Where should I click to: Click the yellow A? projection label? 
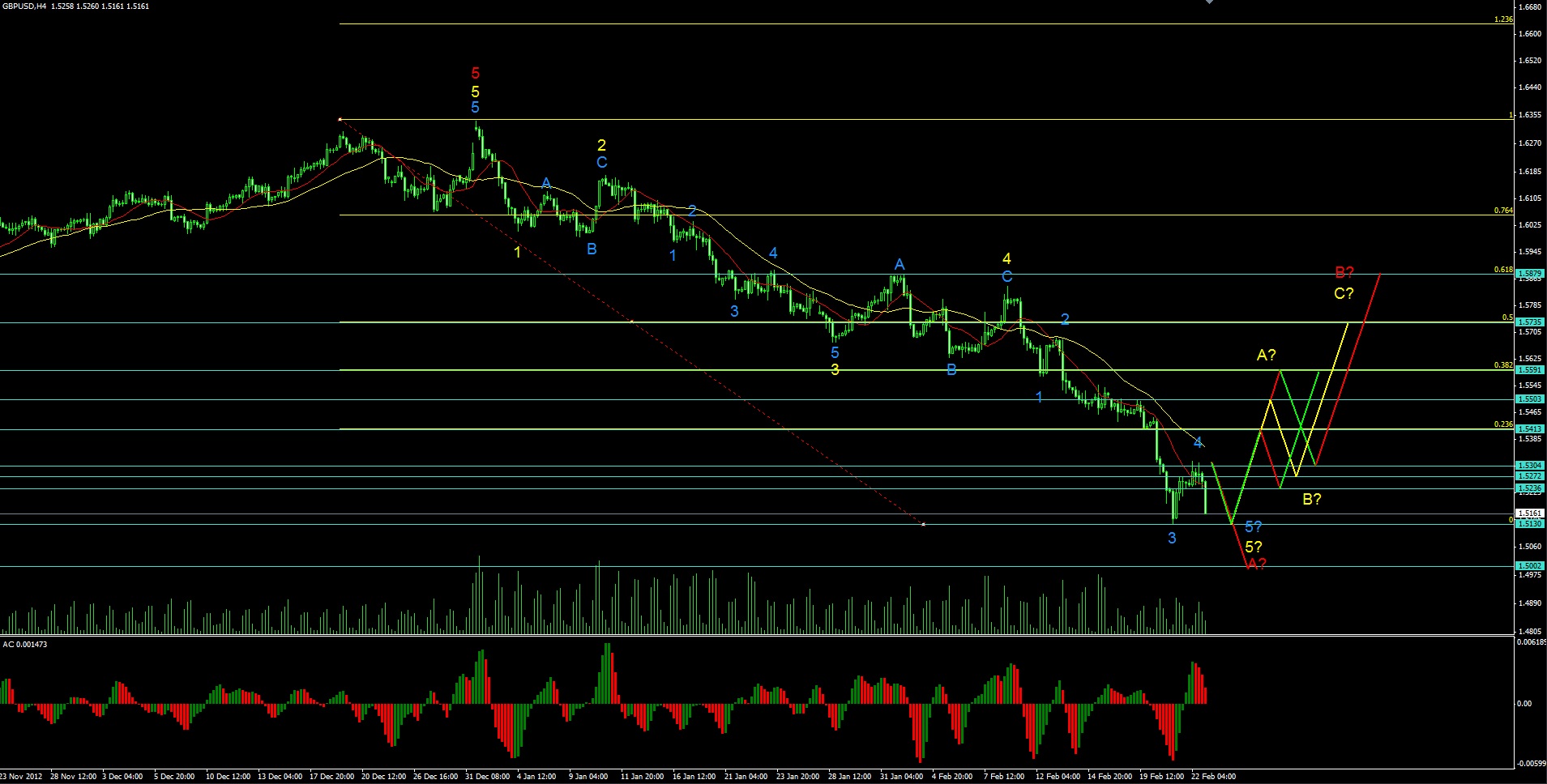(x=1267, y=355)
